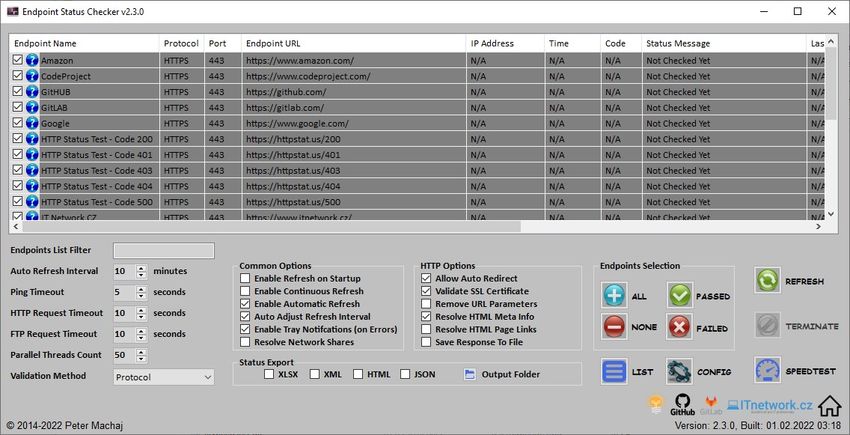
Task: Enable Resolve HTML Page Links
Action: (426, 329)
